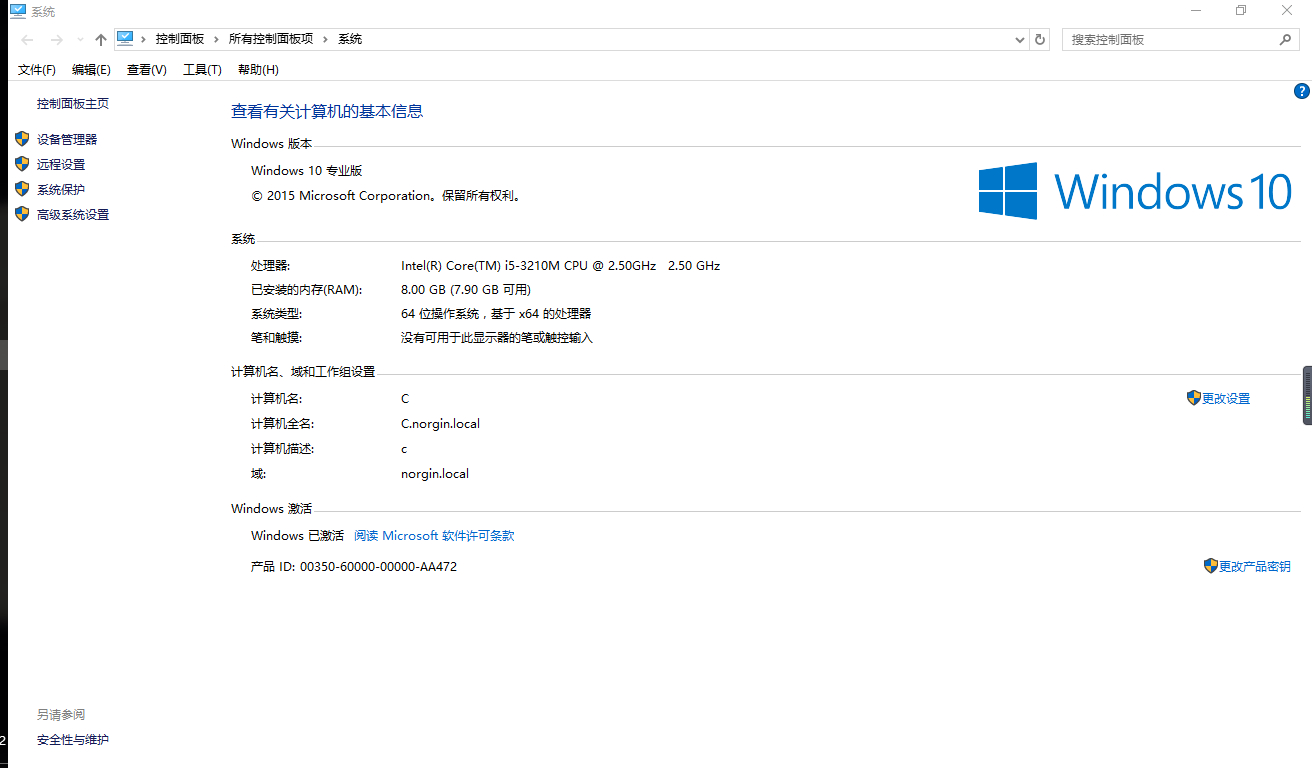Open the 查看(V) menu

(x=146, y=69)
